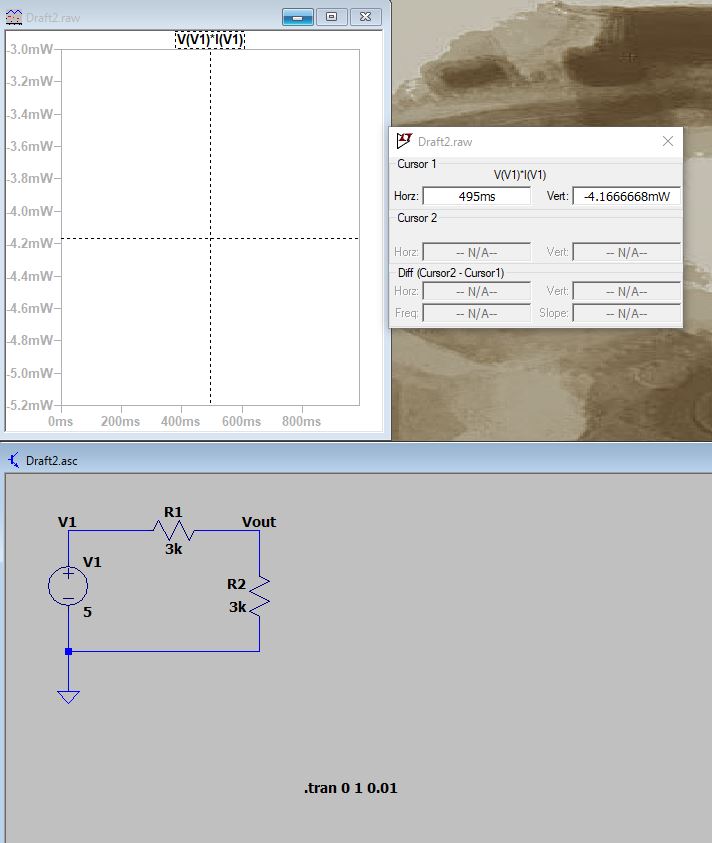The height and width of the screenshot is (843, 712).
Task: Click the voltage source V1 symbol
Action: click(68, 585)
